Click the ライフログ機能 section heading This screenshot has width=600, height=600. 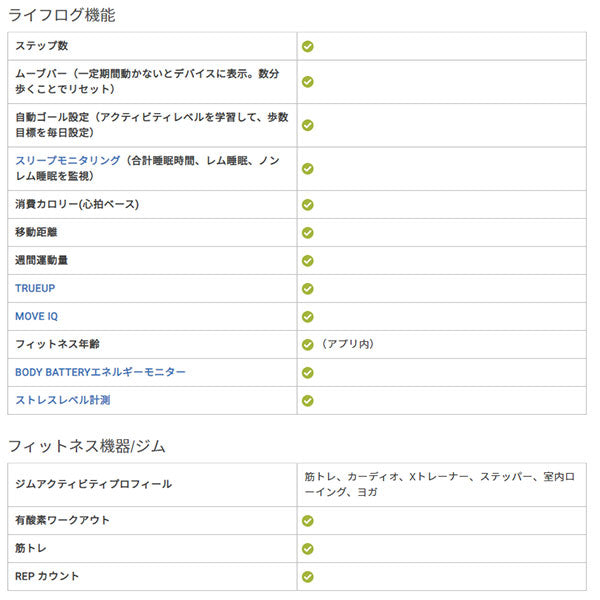(x=61, y=15)
